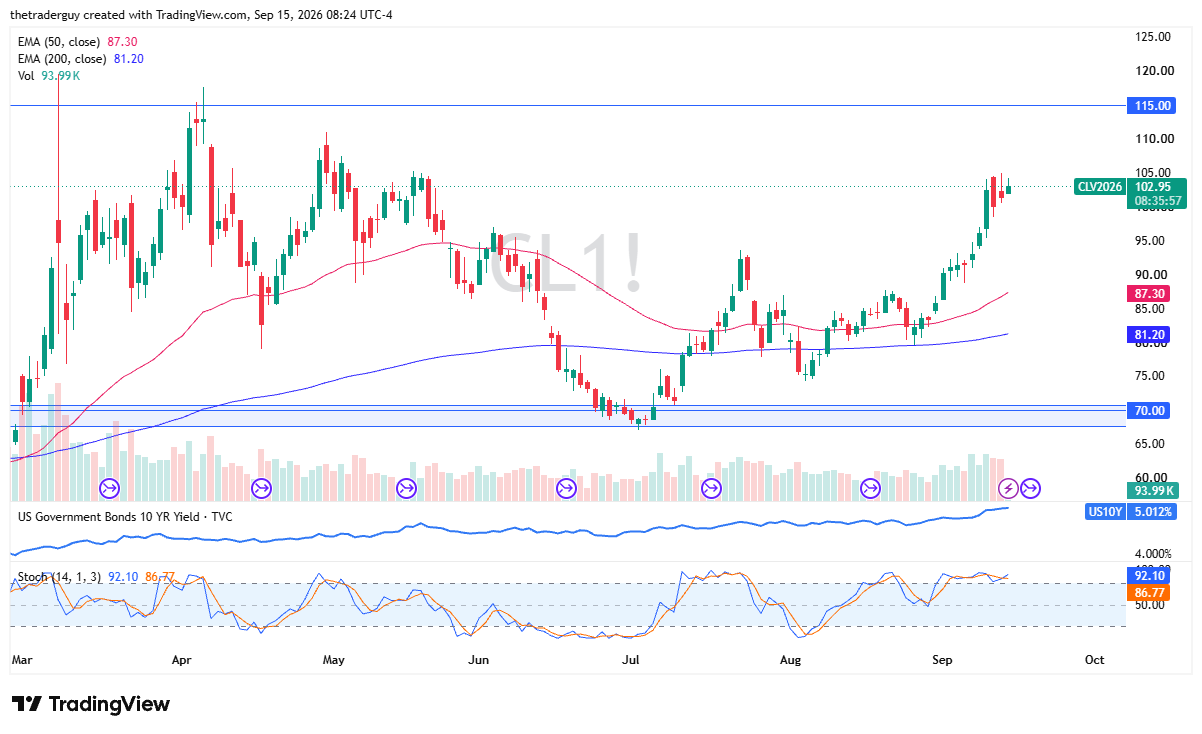
Task: Click the blue 81.20 EMA price label
Action: (x=1148, y=334)
